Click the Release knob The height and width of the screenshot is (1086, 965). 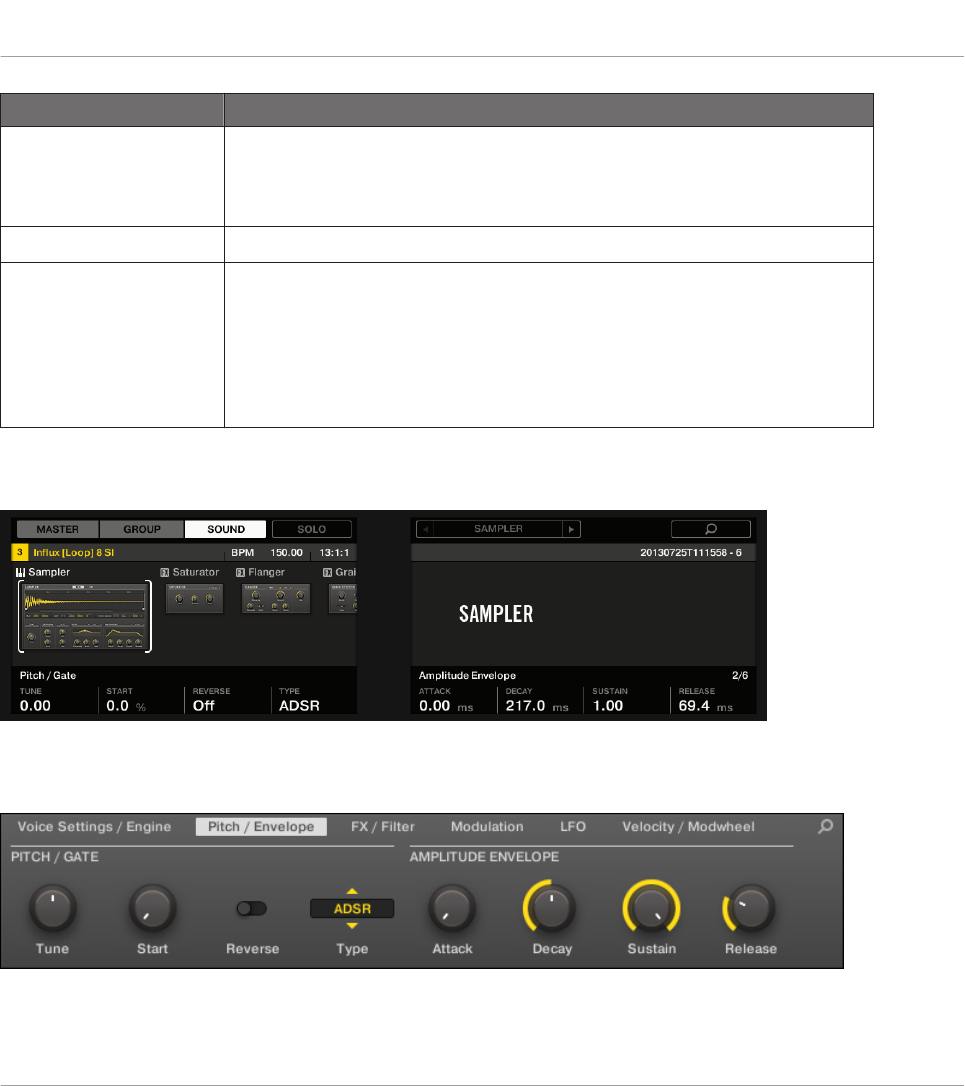pos(750,908)
